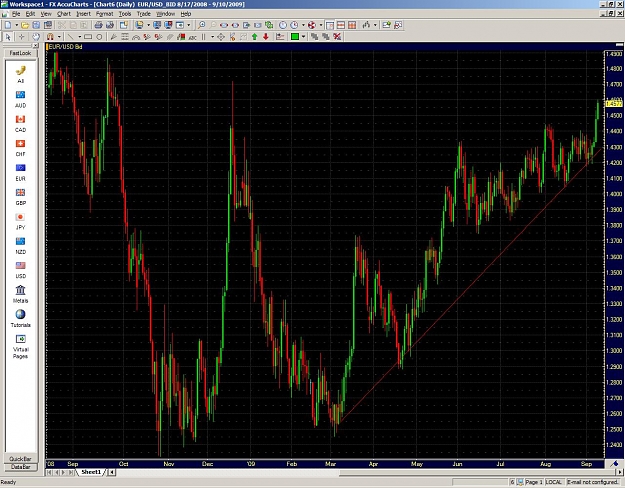Click the Zoom in magnifier icon

pos(202,25)
